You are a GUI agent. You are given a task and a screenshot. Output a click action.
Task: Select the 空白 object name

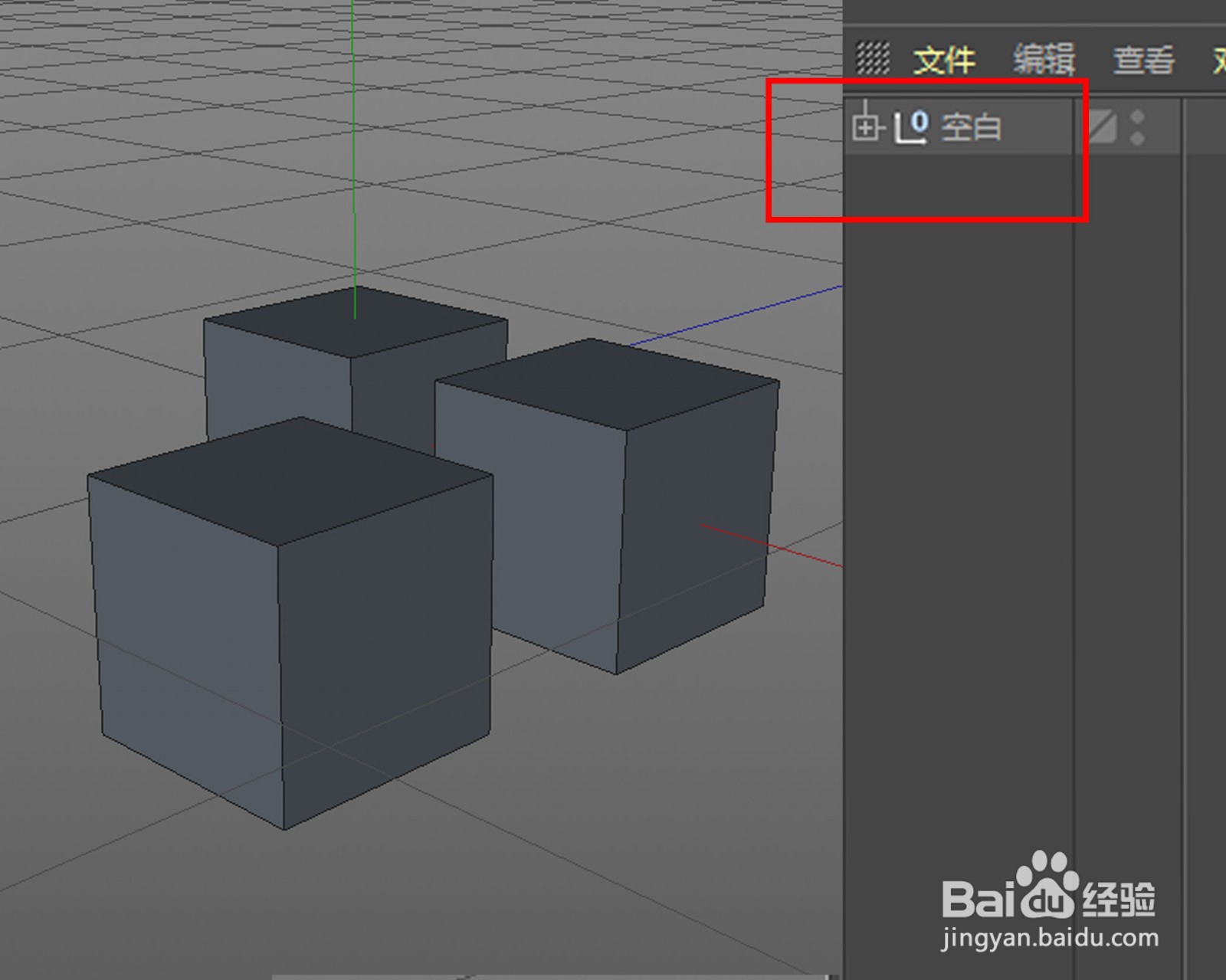[971, 127]
